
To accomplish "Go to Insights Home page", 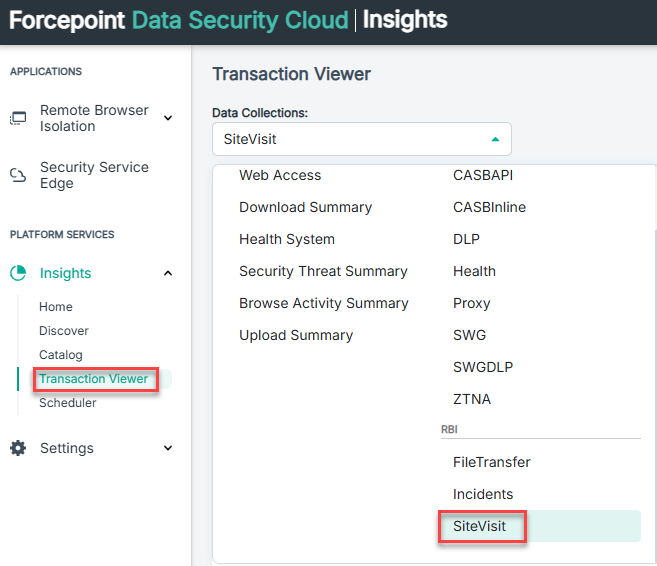I will [x=56, y=307].
